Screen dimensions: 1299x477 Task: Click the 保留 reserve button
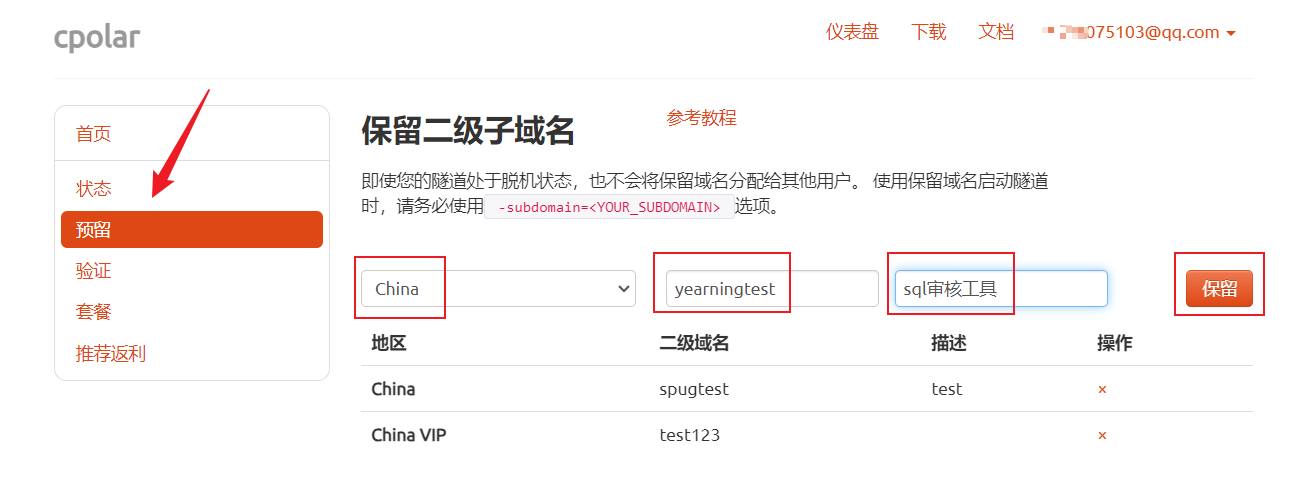[x=1219, y=289]
